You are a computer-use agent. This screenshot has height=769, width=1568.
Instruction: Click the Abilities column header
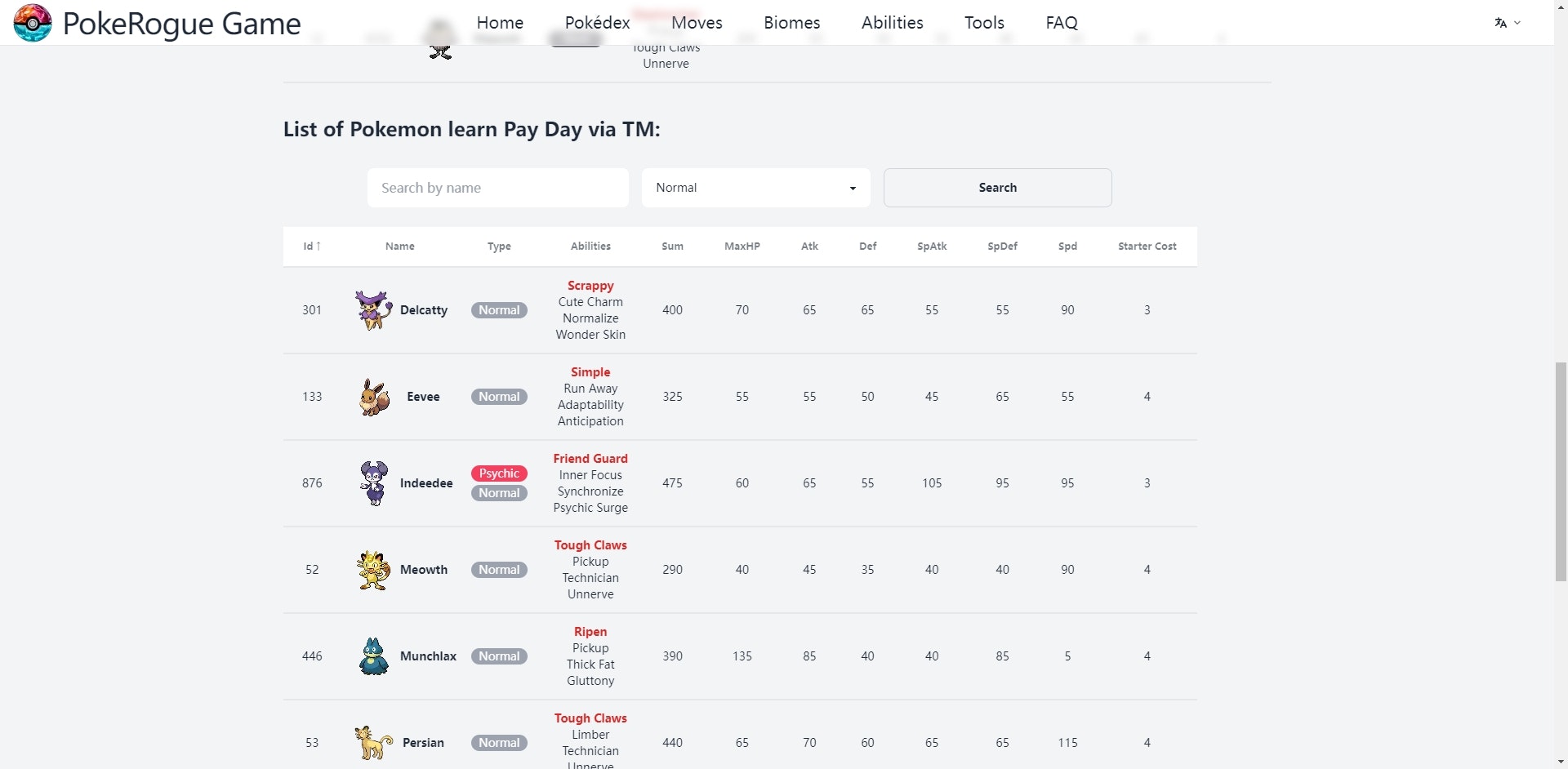point(590,247)
